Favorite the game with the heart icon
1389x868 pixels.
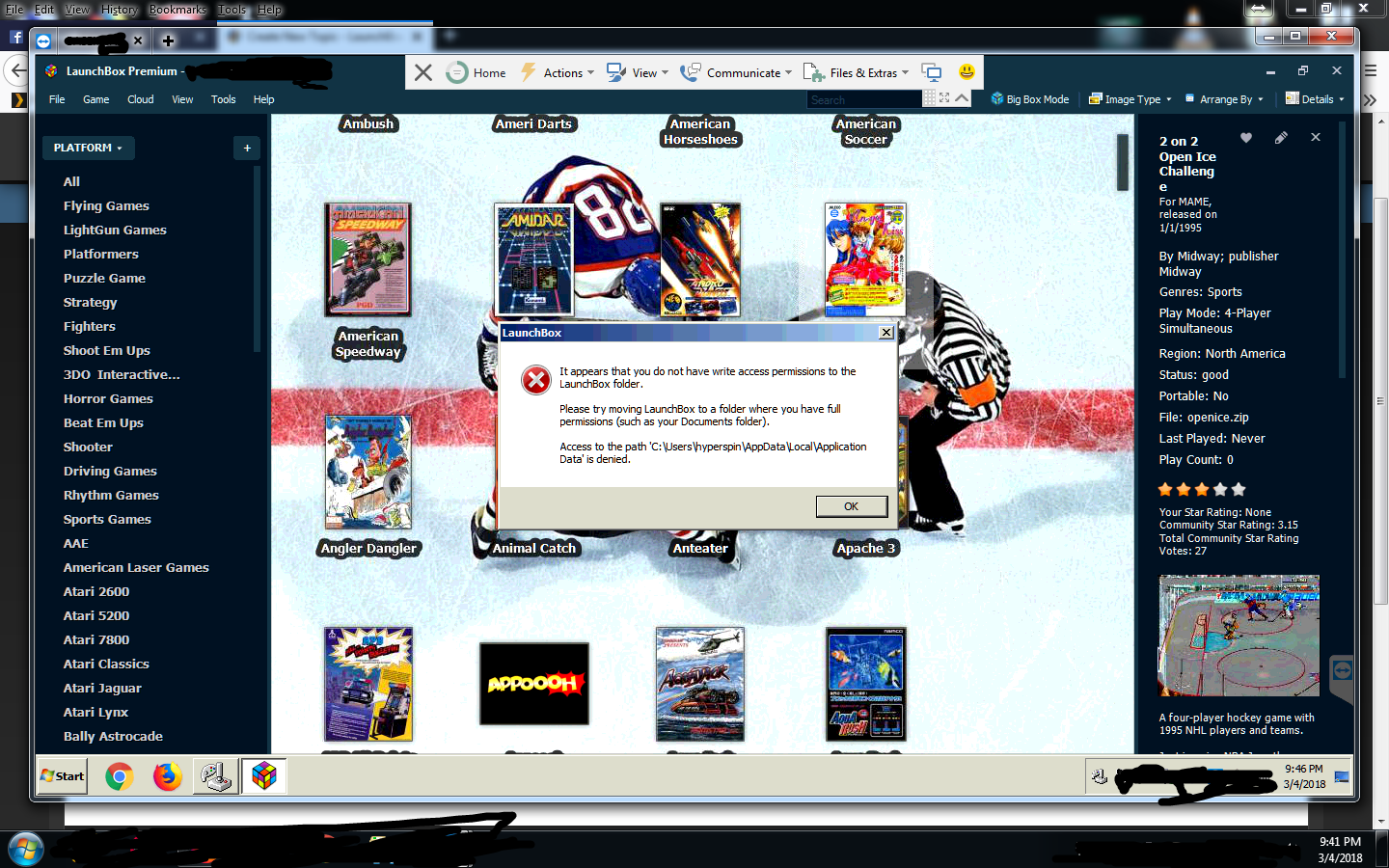1246,138
